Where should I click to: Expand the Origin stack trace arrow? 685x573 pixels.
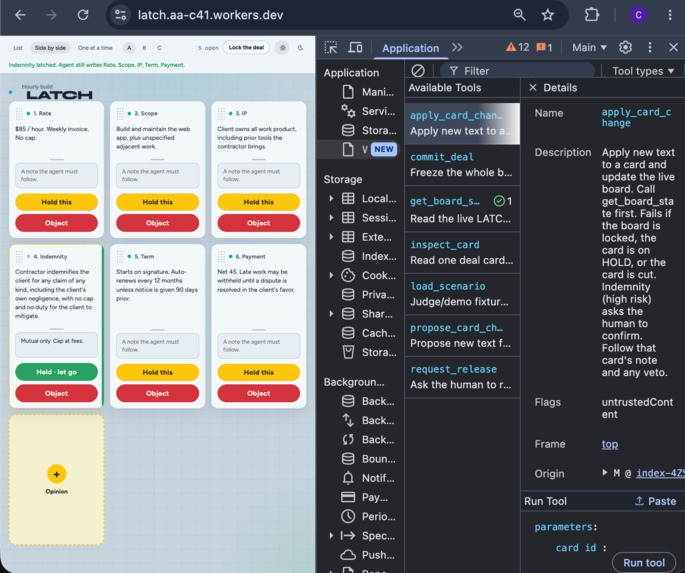(x=605, y=473)
